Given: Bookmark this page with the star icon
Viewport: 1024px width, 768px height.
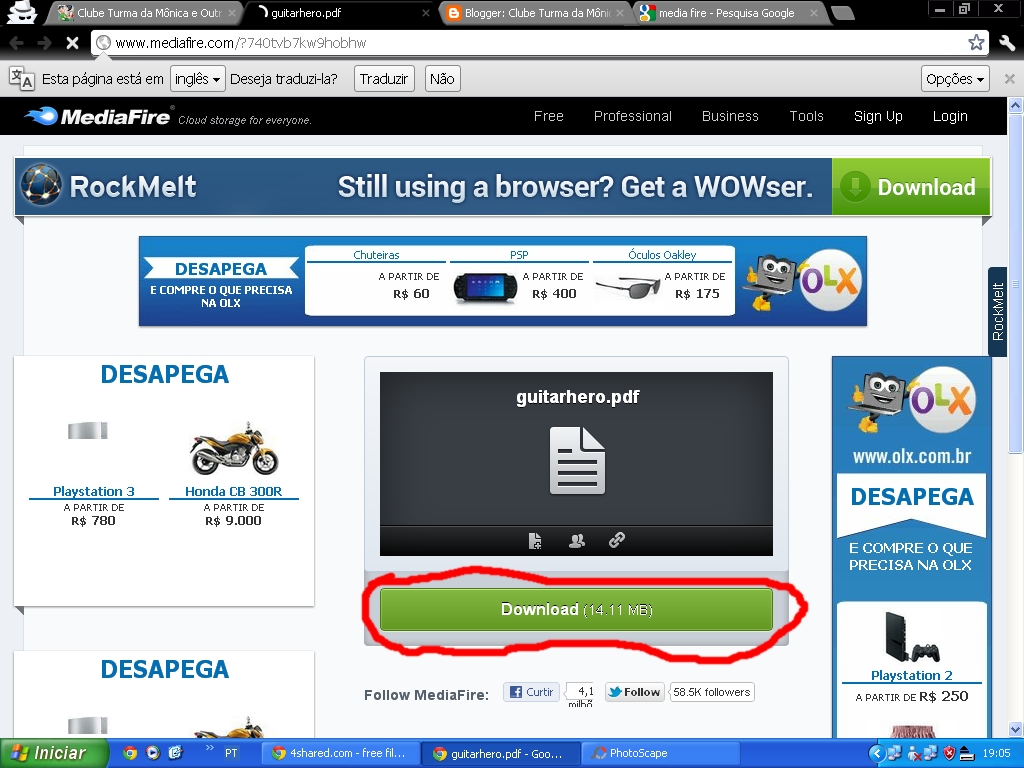Looking at the screenshot, I should coord(976,42).
